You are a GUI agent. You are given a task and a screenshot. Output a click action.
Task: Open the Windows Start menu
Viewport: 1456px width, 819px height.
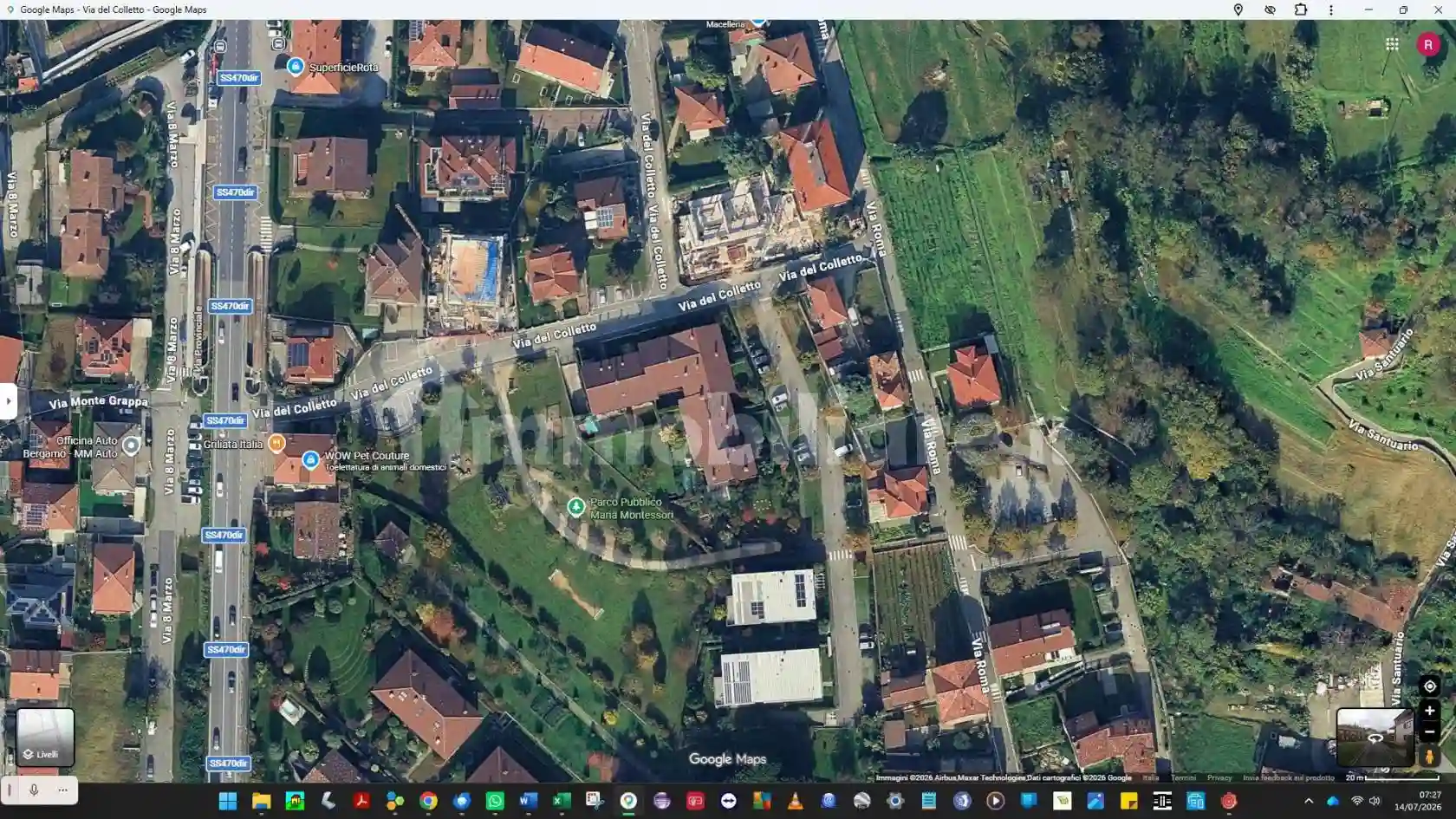(x=228, y=801)
